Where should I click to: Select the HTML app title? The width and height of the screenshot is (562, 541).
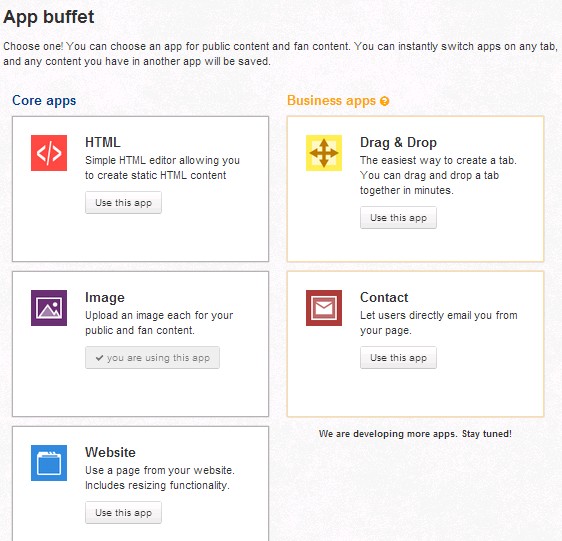pyautogui.click(x=103, y=142)
